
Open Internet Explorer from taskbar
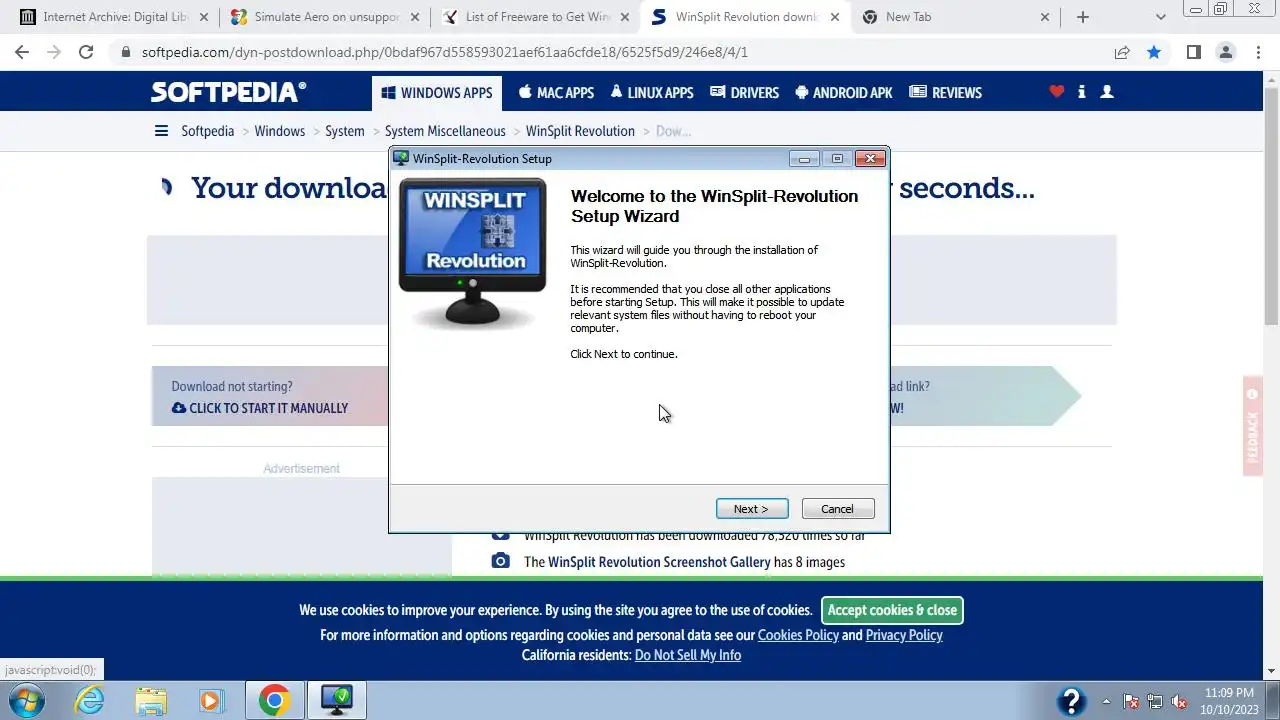(90, 701)
